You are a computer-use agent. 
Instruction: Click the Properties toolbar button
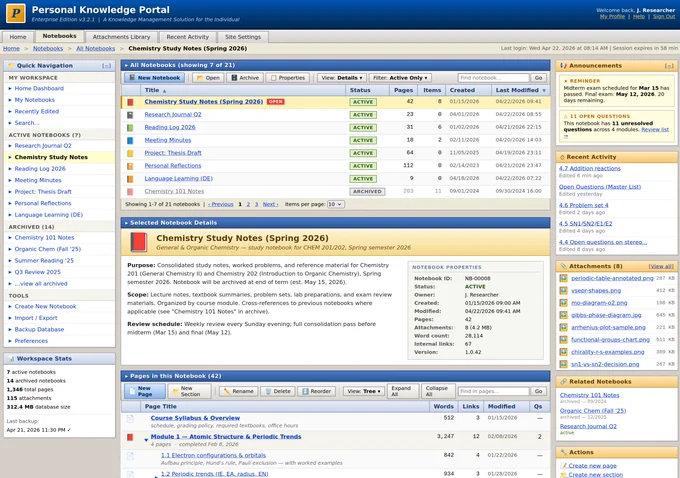coord(288,78)
